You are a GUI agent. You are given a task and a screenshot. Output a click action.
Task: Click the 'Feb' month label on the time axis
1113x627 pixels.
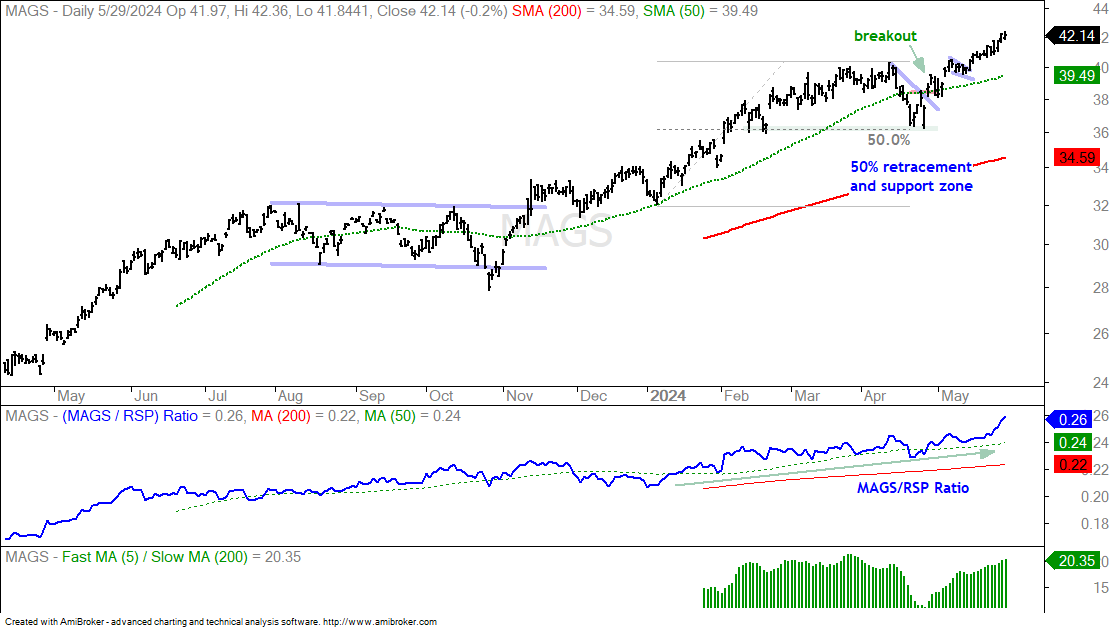point(736,396)
